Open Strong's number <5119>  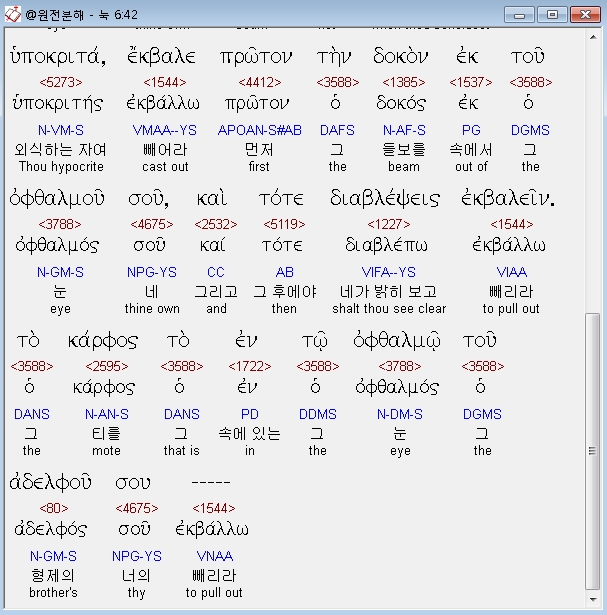[x=284, y=224]
